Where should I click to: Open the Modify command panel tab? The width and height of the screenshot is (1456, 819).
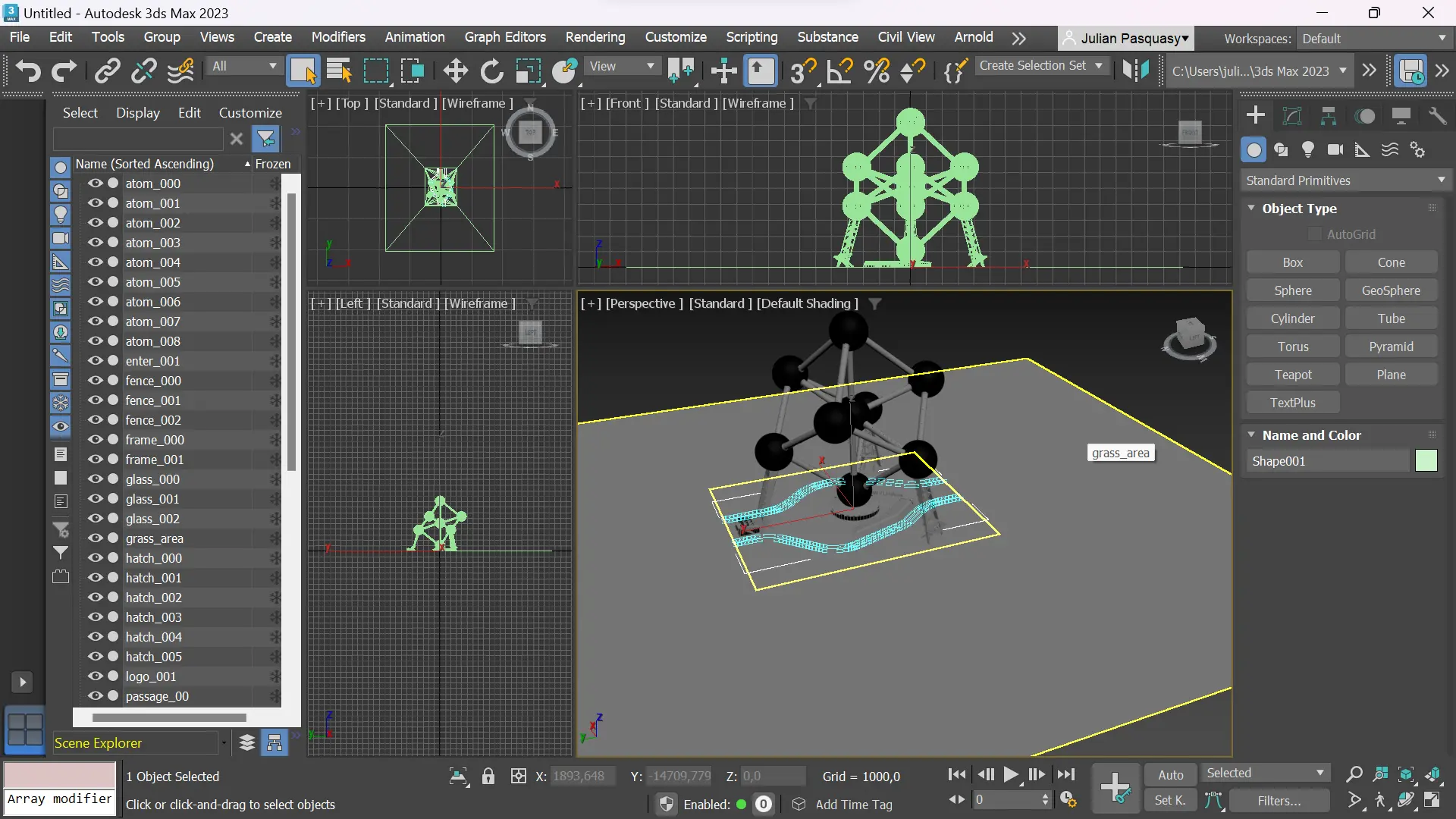1292,115
